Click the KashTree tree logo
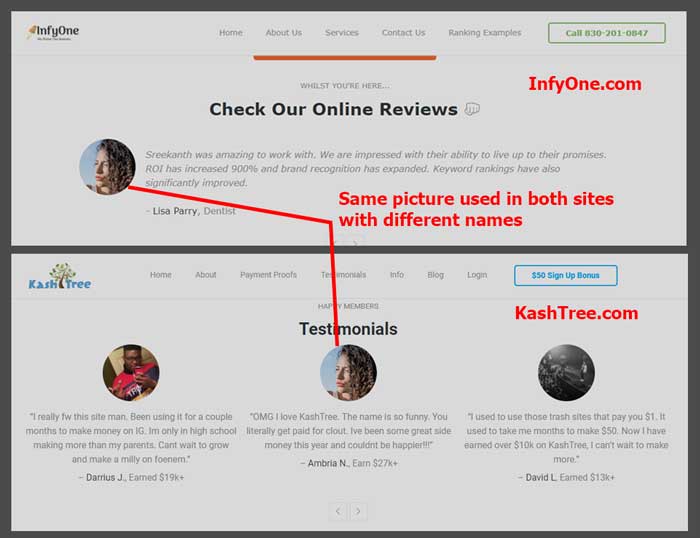700x538 pixels. pos(60,276)
